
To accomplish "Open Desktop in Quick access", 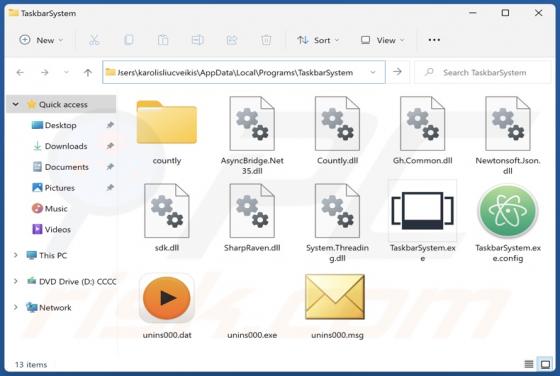I will (54, 125).
